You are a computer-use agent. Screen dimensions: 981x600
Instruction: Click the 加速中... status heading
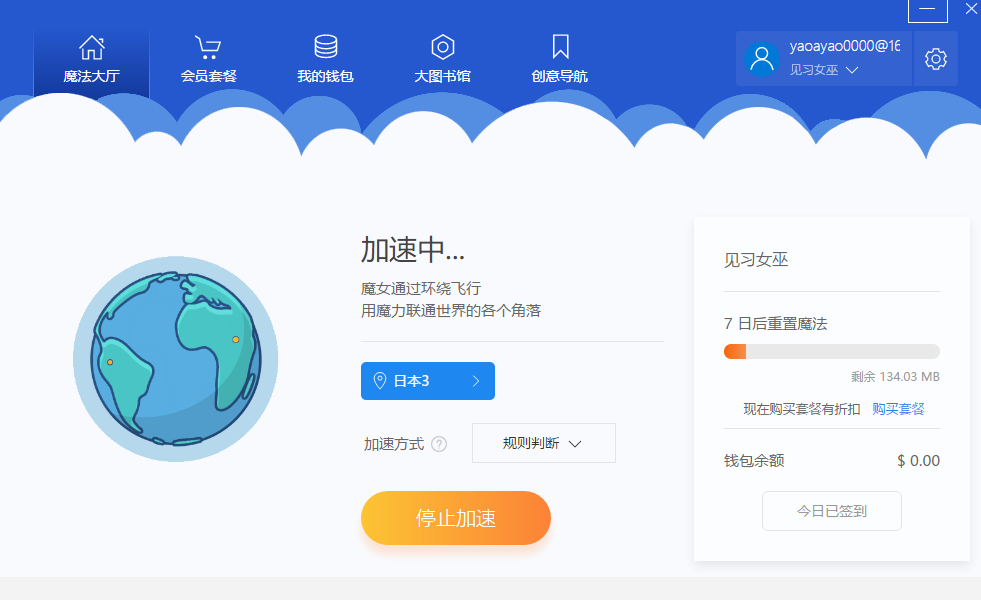click(x=412, y=250)
